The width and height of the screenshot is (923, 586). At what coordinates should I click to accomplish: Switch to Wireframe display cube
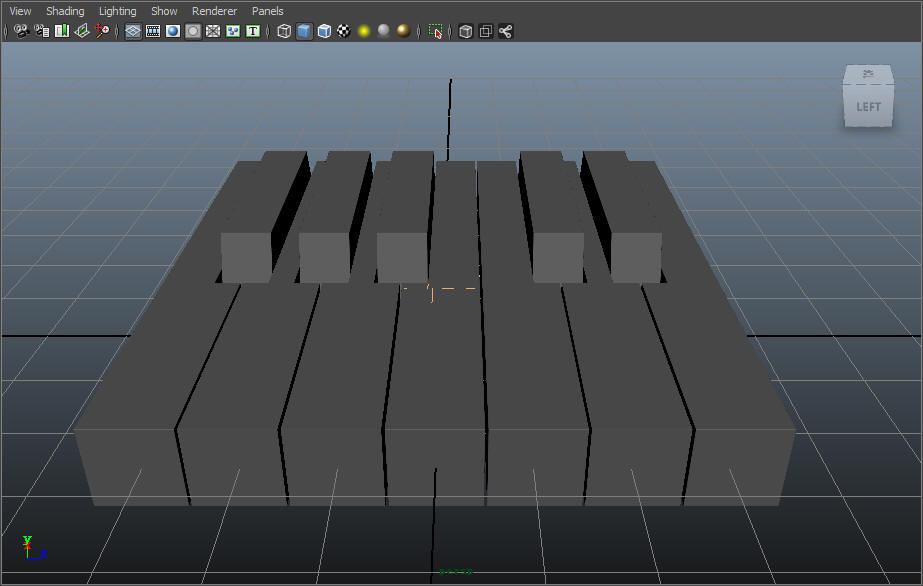pyautogui.click(x=284, y=31)
